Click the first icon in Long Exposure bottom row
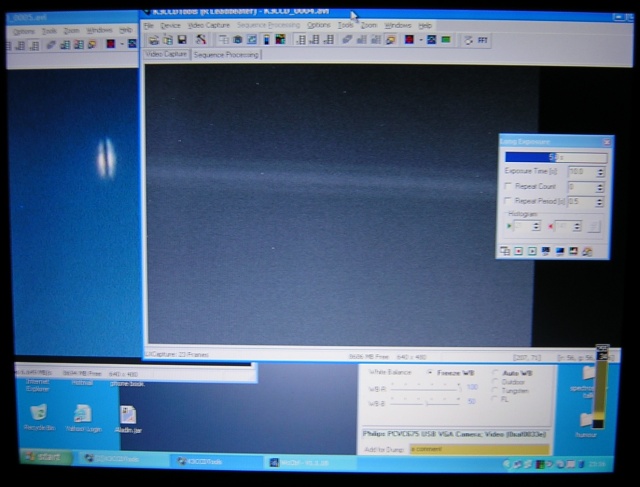640x487 pixels. [505, 251]
